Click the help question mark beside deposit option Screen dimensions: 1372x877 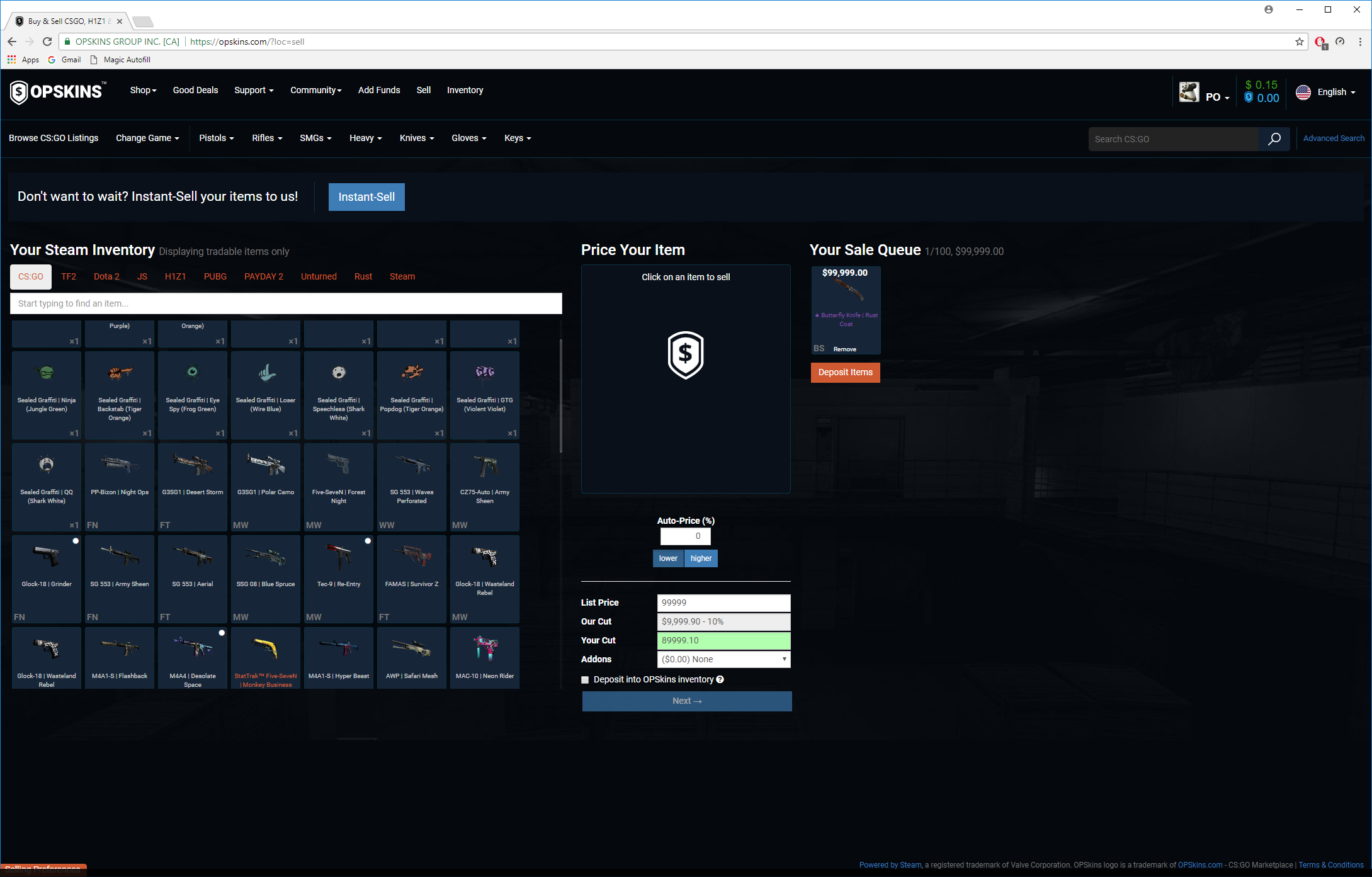point(720,679)
